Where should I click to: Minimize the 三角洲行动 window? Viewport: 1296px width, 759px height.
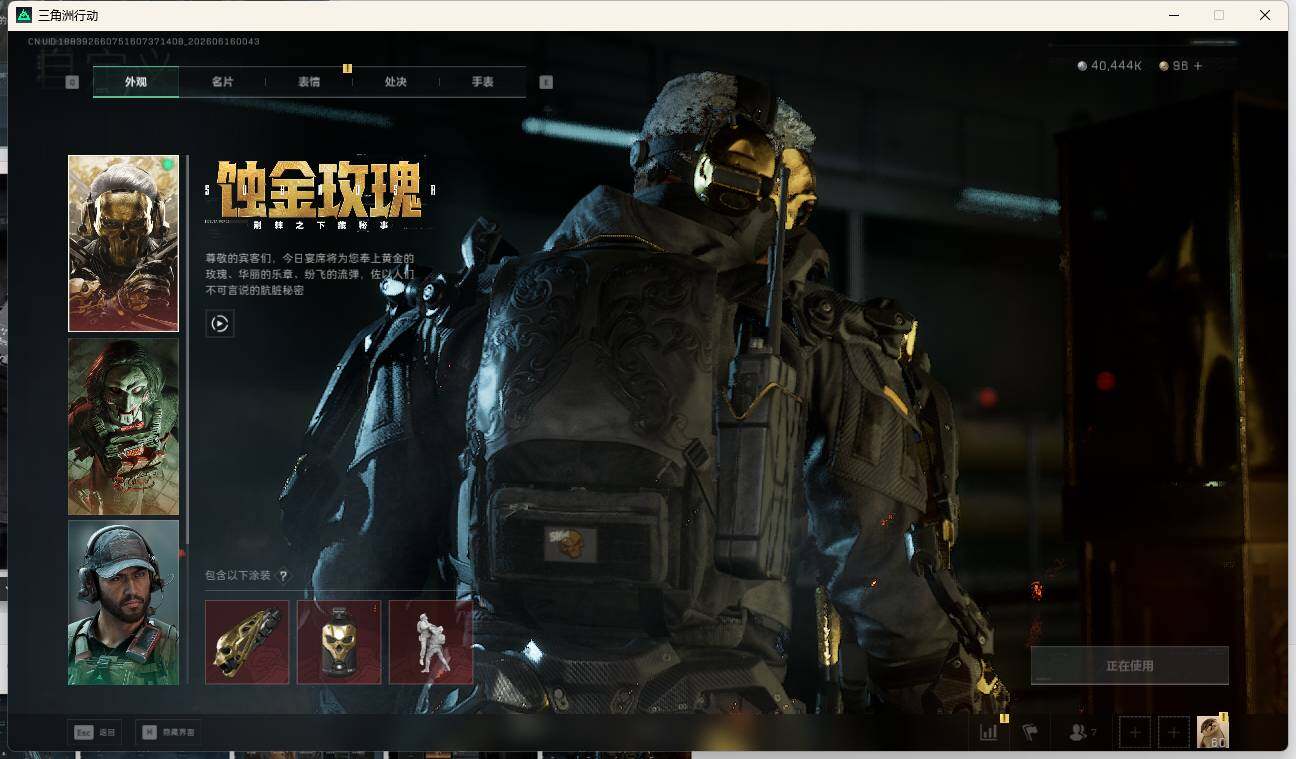tap(1173, 15)
